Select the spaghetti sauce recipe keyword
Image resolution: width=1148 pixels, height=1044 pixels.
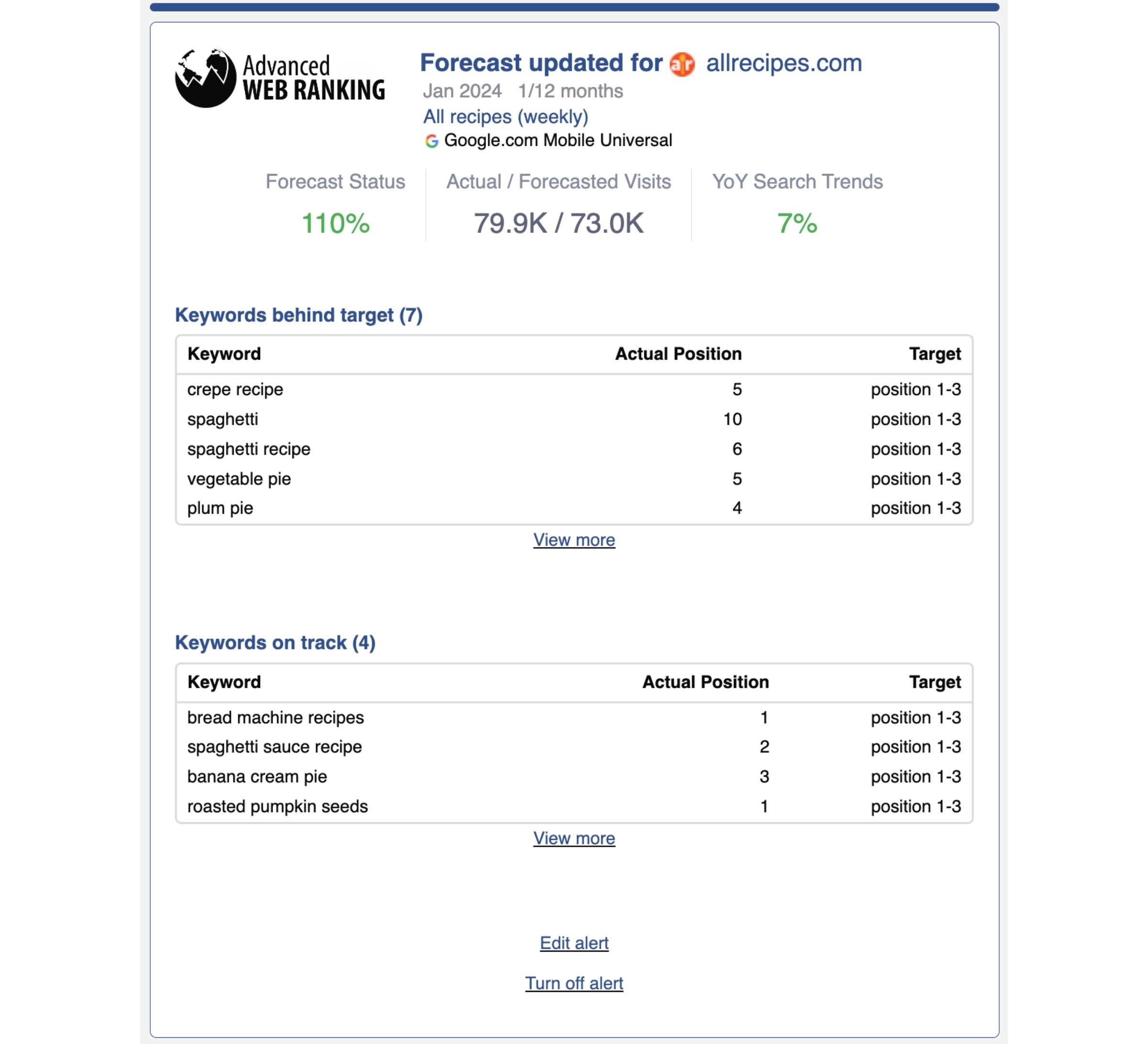pyautogui.click(x=275, y=747)
